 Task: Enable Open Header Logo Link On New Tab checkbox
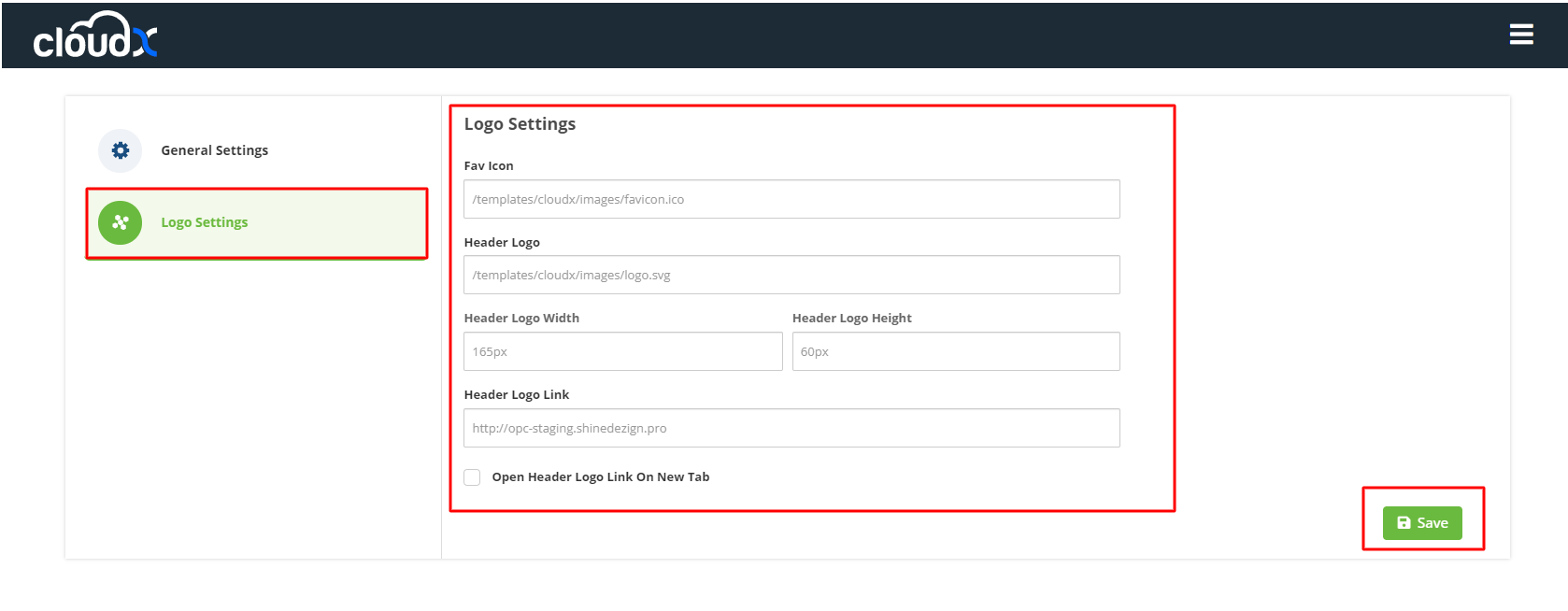[x=473, y=477]
